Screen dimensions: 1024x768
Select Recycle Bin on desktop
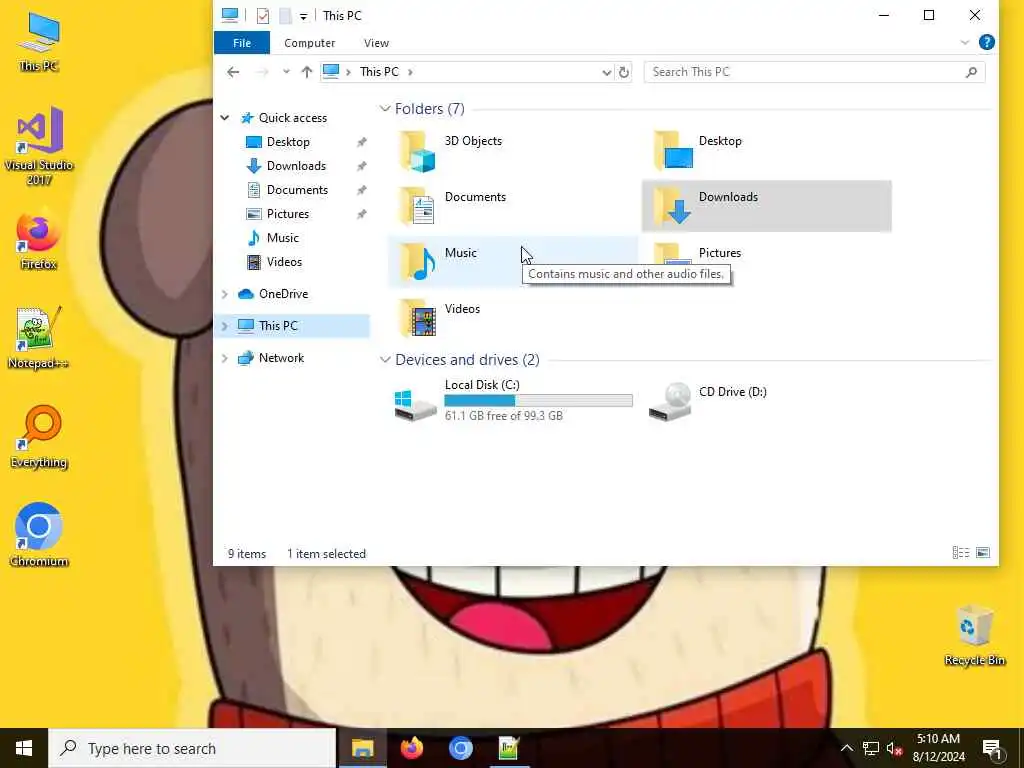(974, 635)
